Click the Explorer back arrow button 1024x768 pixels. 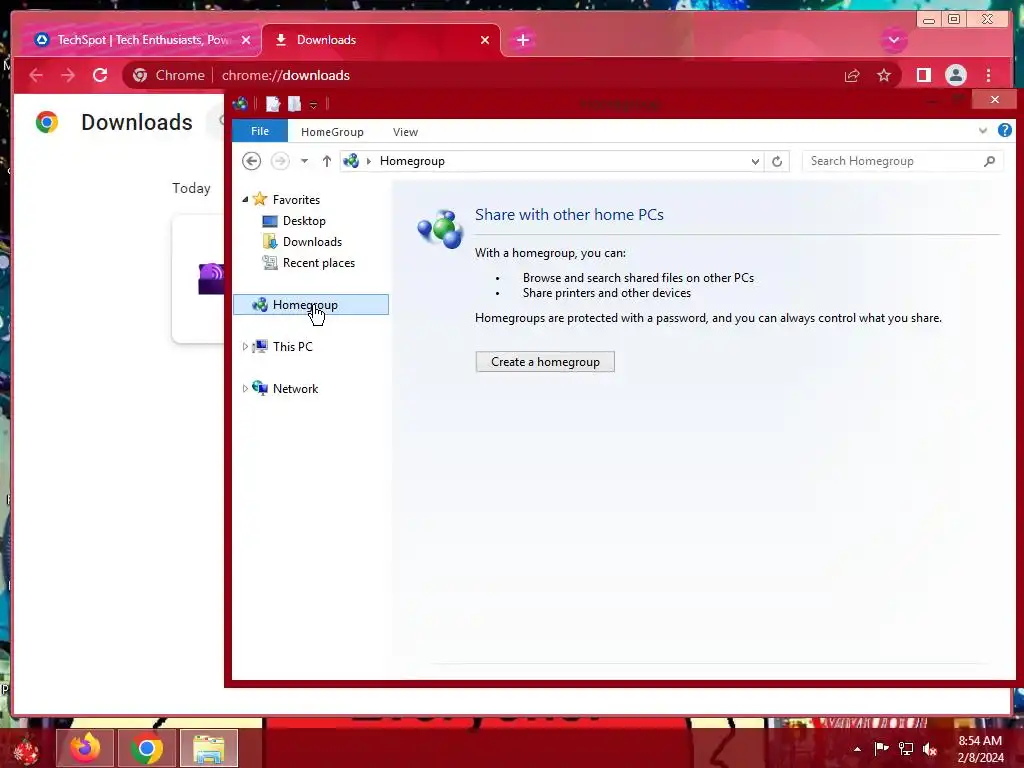click(251, 161)
